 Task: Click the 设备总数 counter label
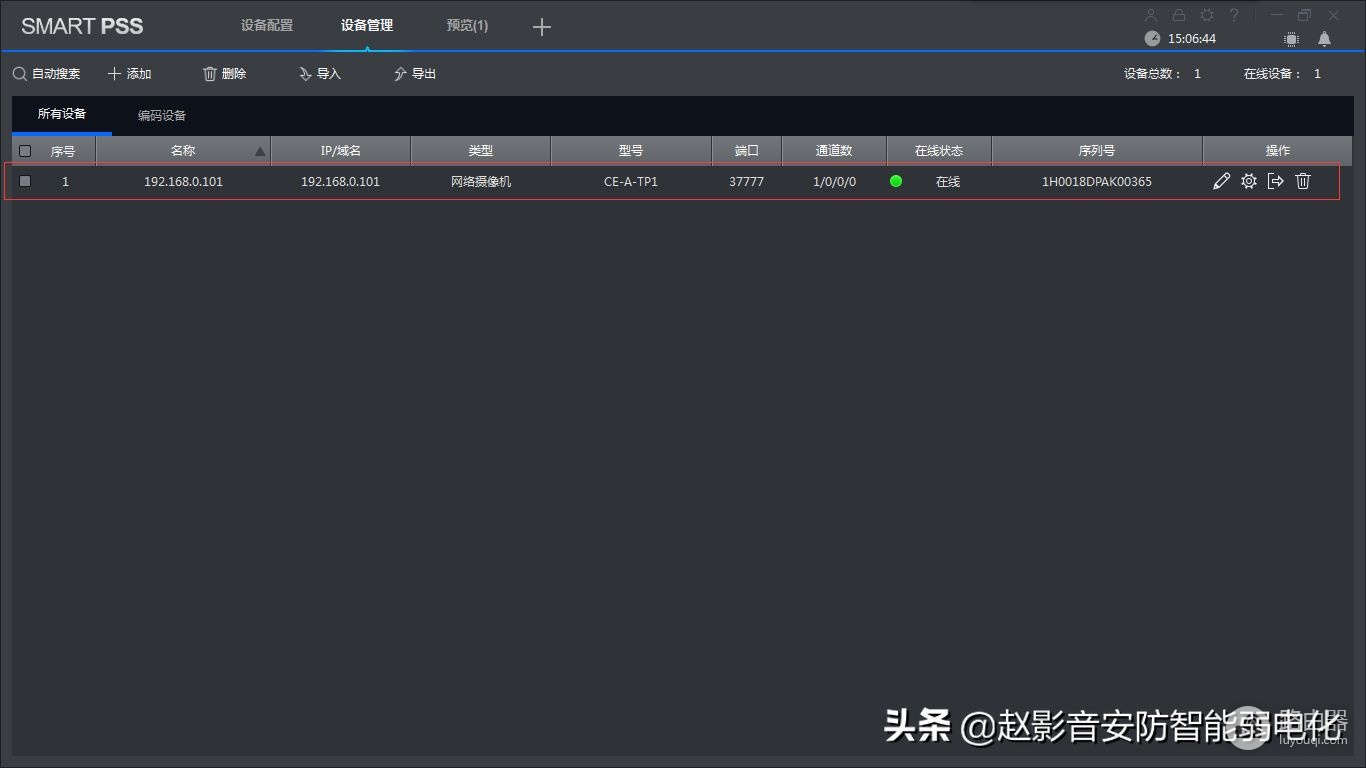point(1153,74)
